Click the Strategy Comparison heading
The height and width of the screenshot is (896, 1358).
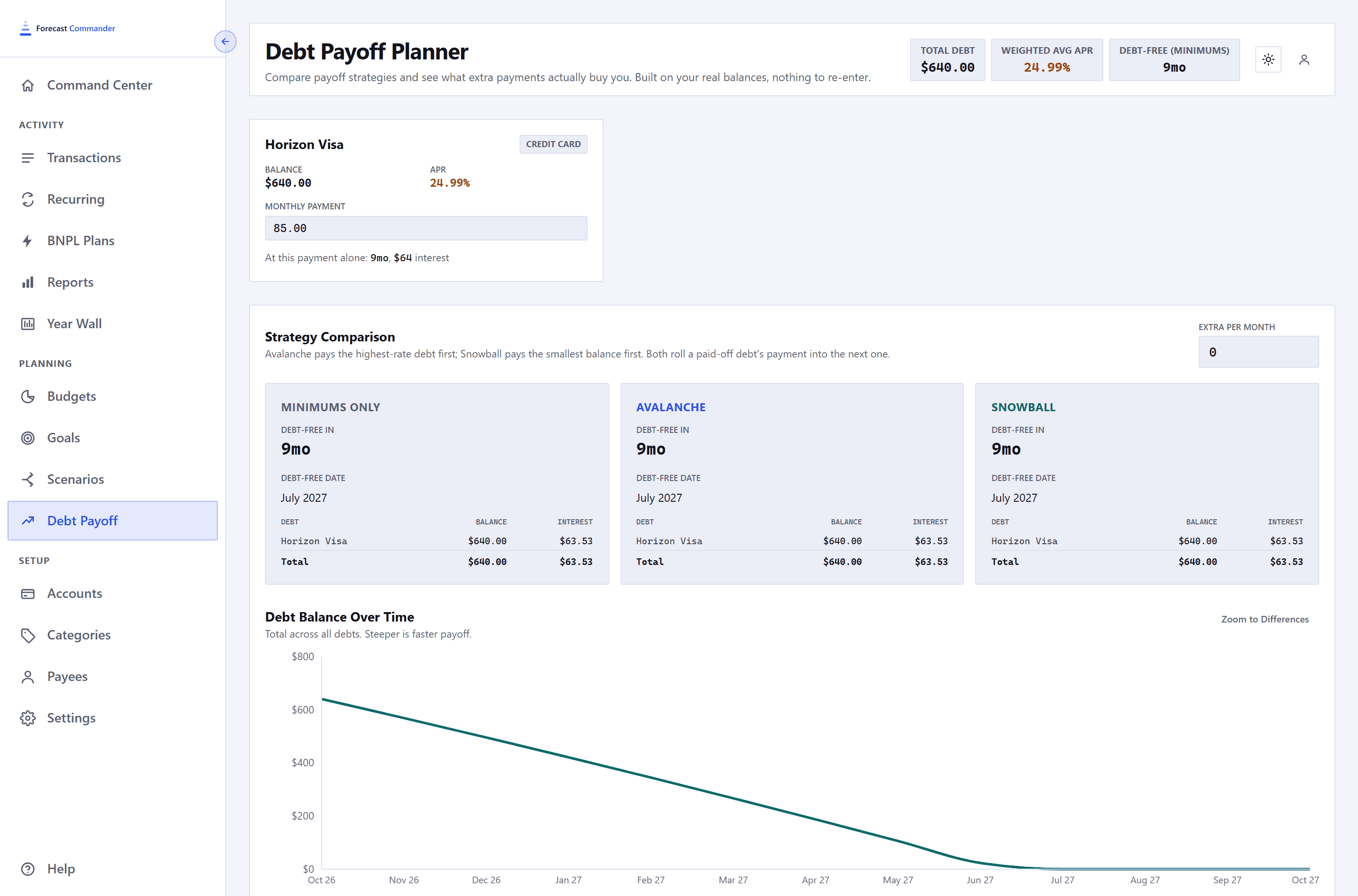pos(330,337)
